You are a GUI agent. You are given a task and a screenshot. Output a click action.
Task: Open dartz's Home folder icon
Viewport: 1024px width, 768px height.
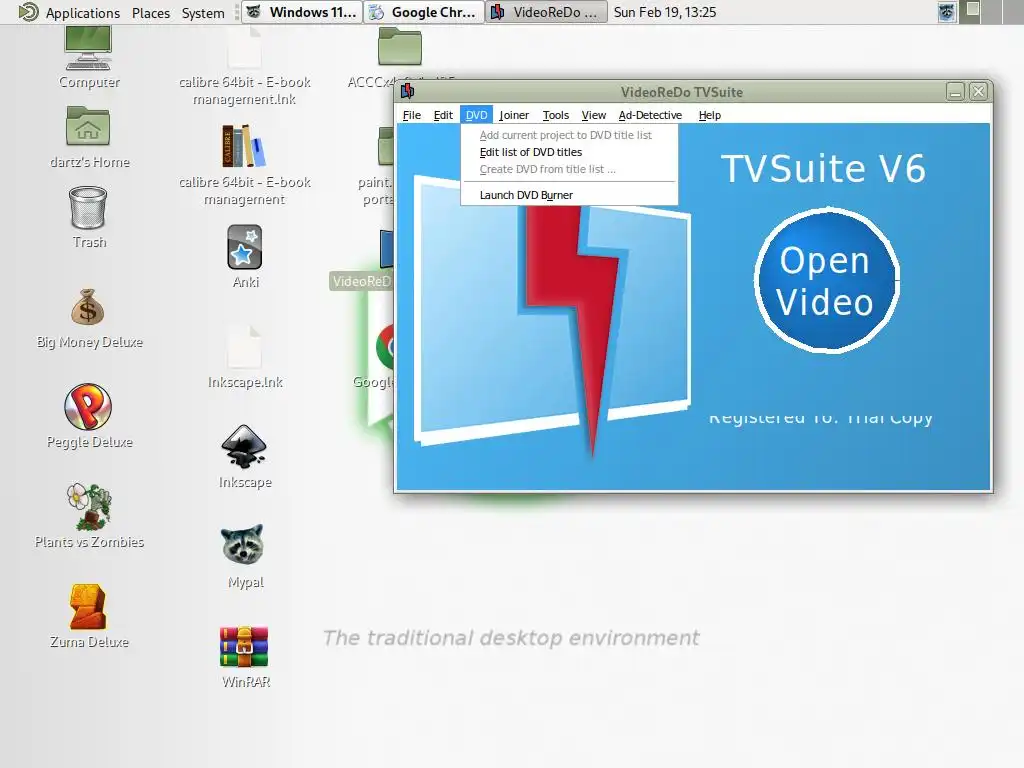pyautogui.click(x=88, y=126)
